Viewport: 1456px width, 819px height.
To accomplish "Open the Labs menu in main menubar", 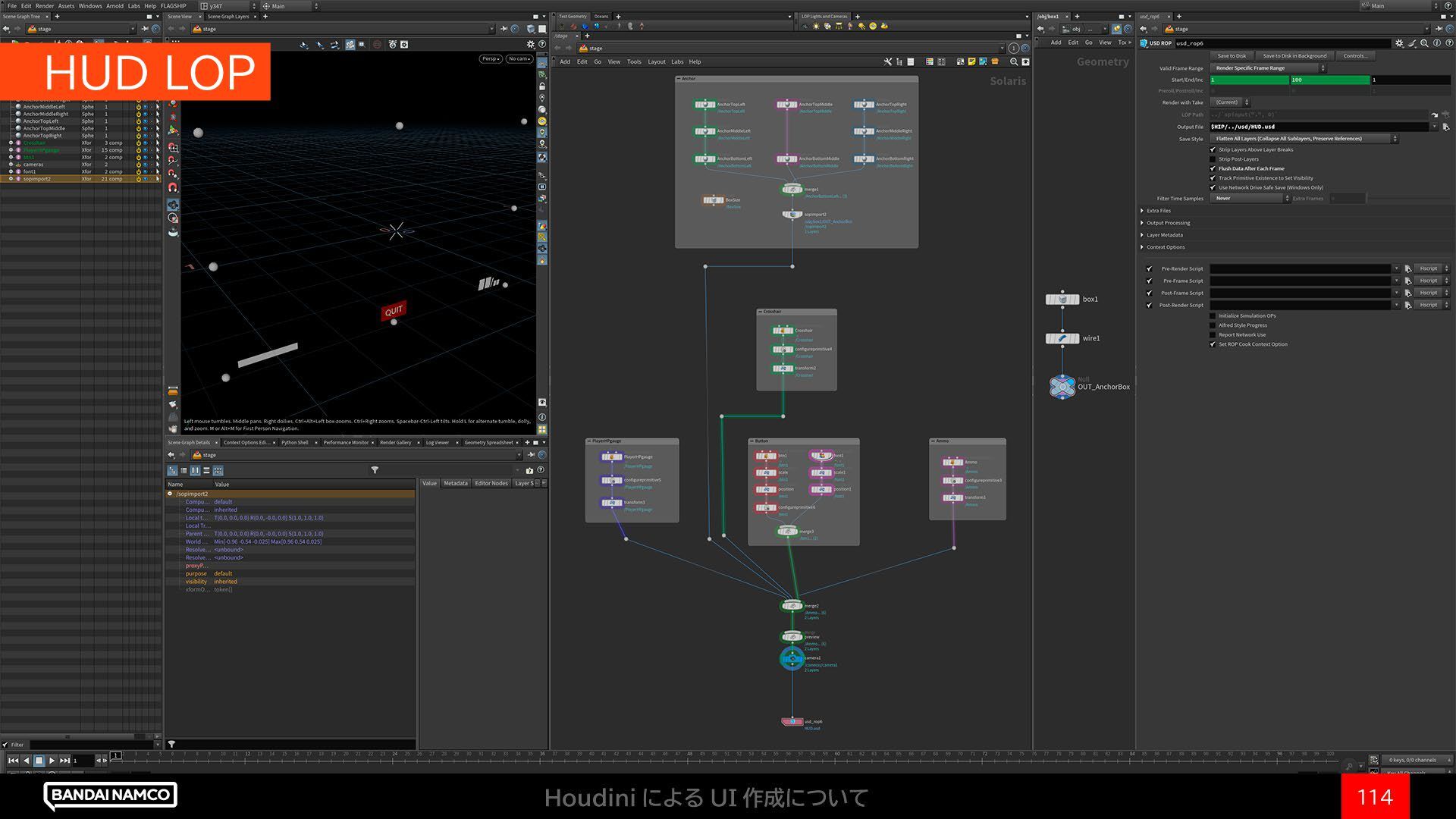I will point(133,5).
